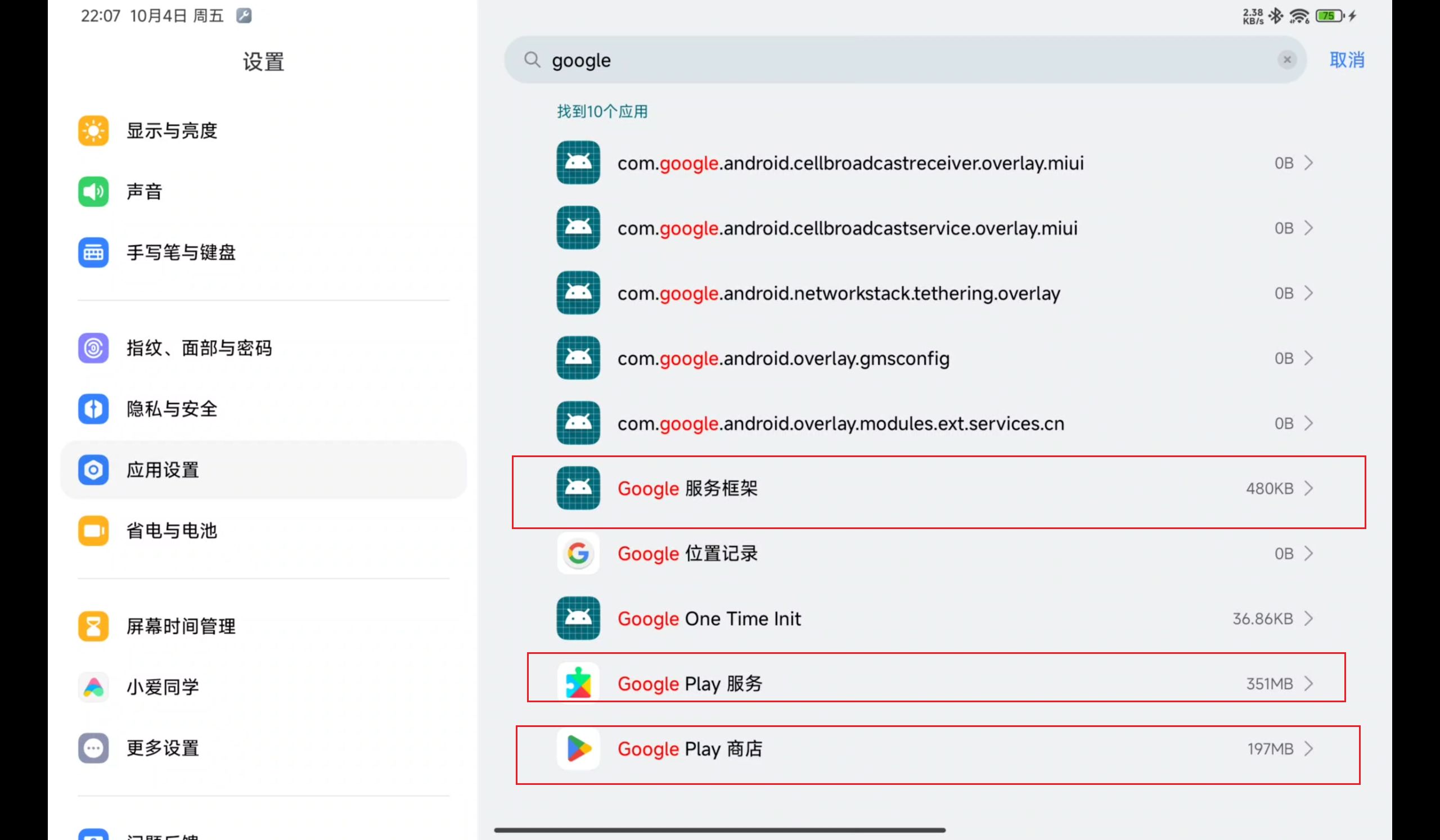Open com.google.android.networkstack.tethering.overlay entry
Image resolution: width=1440 pixels, height=840 pixels.
tap(935, 293)
